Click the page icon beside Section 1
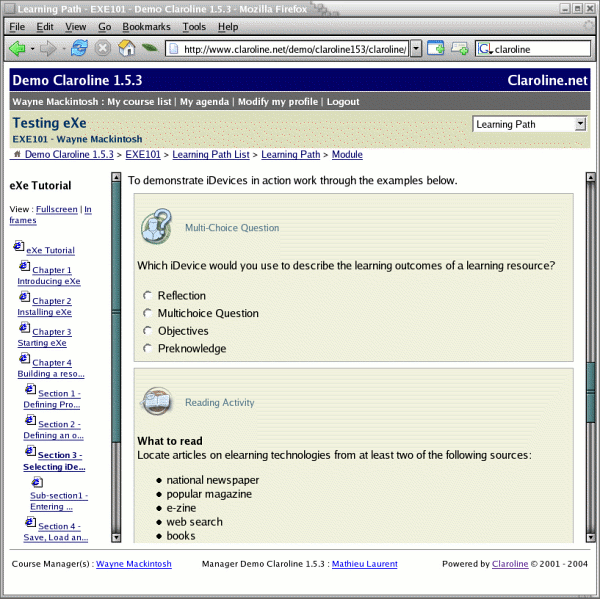This screenshot has height=599, width=600. pos(31,389)
